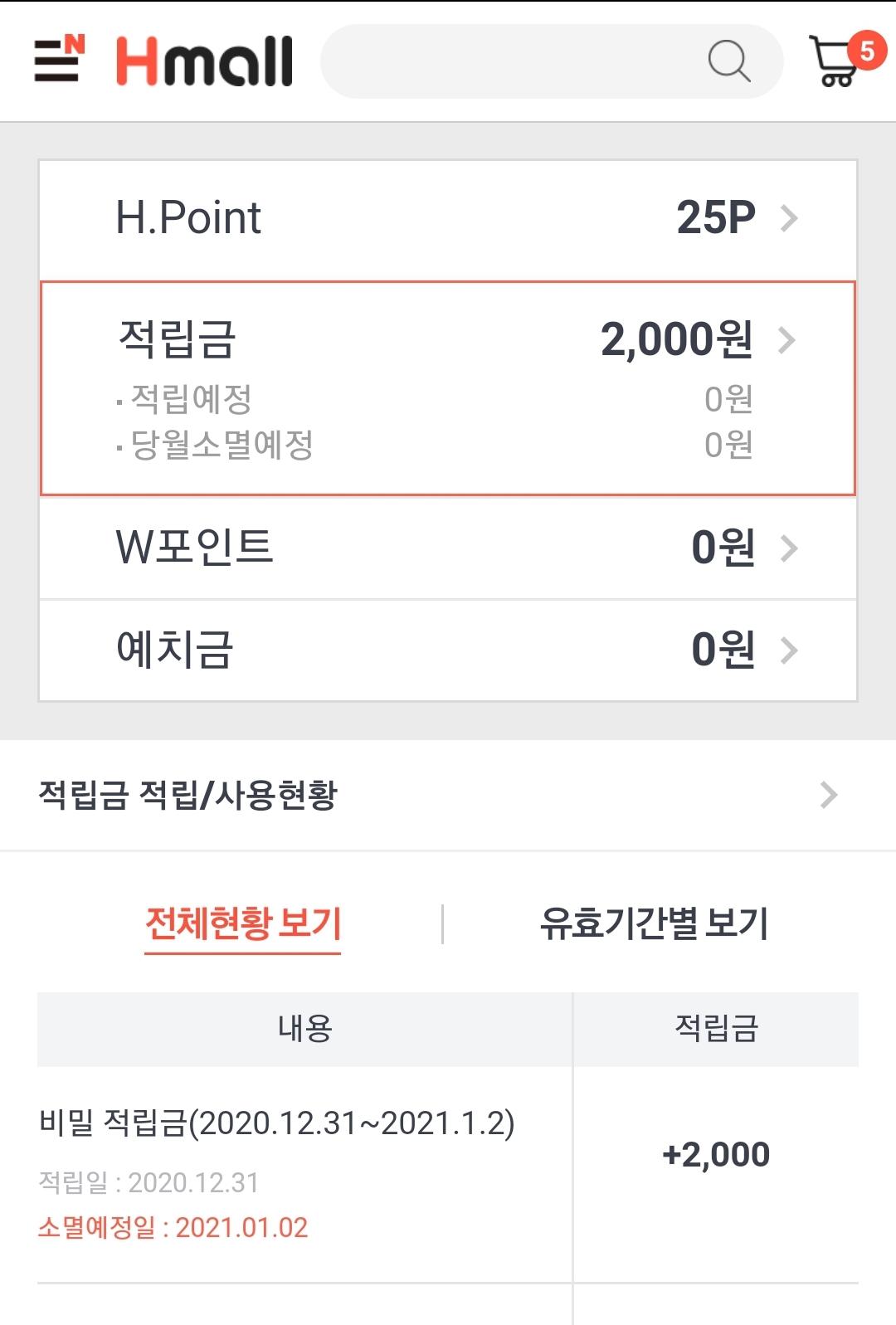Tap the 예치금 row label
The image size is (896, 1325).
click(174, 650)
